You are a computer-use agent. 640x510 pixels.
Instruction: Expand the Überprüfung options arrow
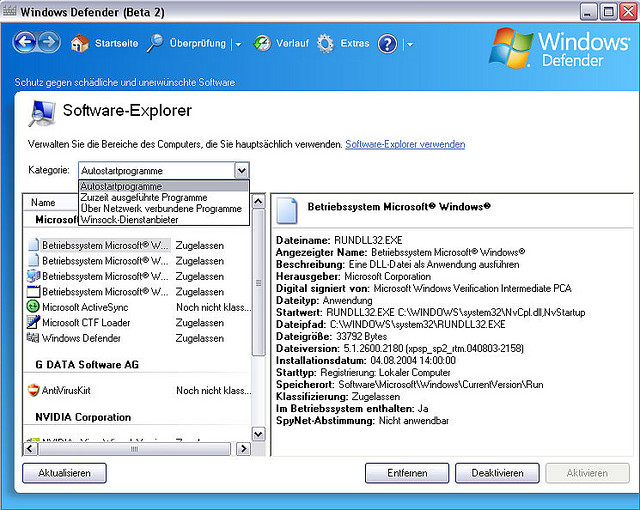pyautogui.click(x=238, y=44)
